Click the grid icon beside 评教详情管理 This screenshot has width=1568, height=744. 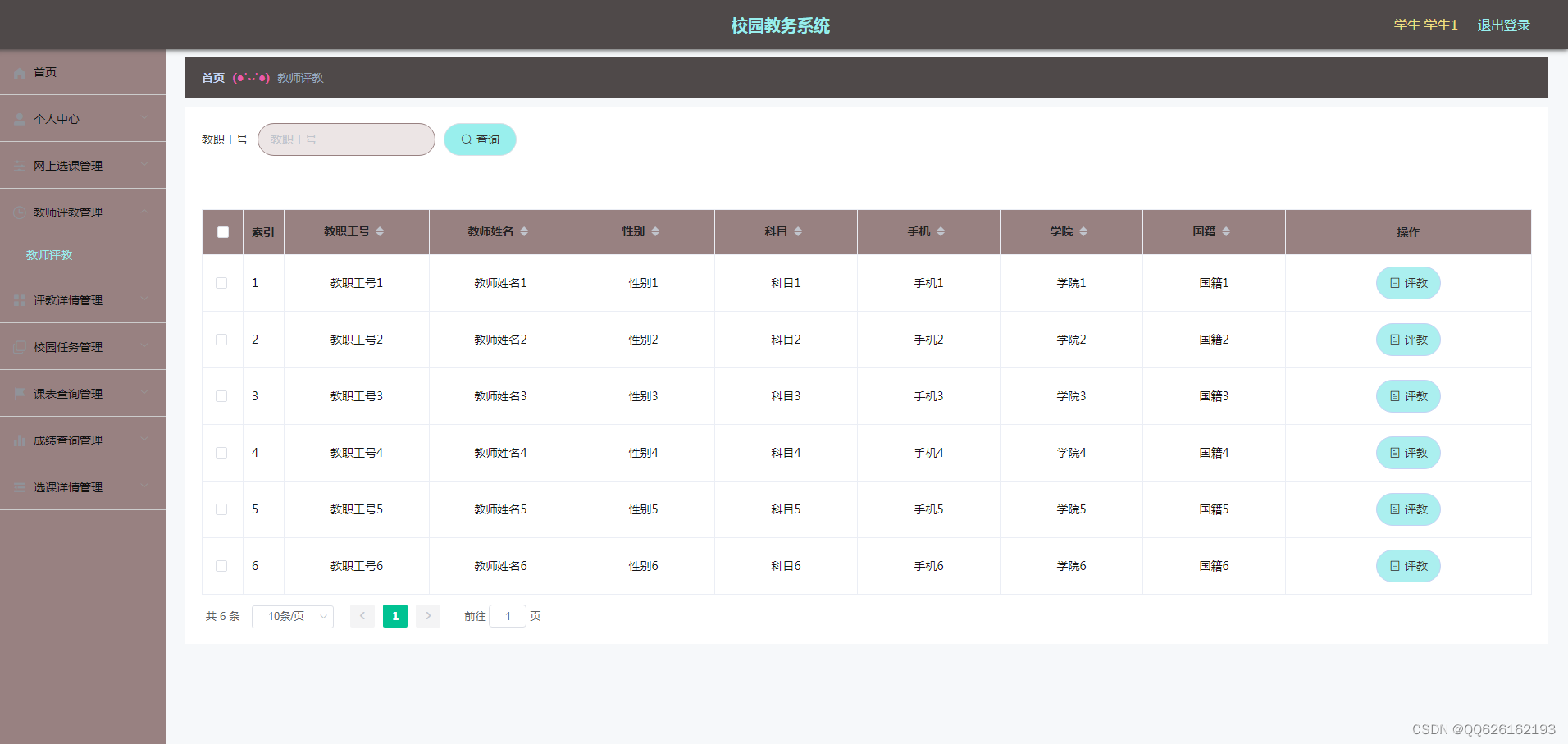pyautogui.click(x=20, y=301)
